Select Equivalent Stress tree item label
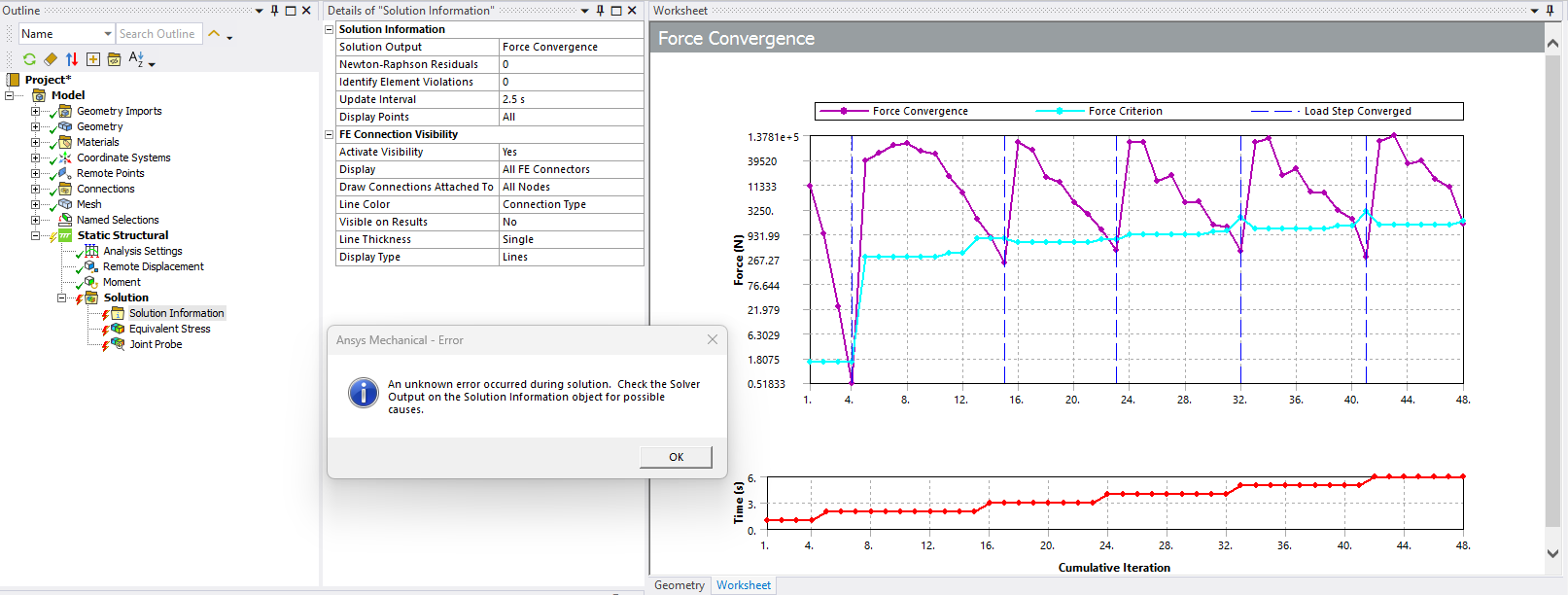The image size is (1568, 595). (x=170, y=329)
